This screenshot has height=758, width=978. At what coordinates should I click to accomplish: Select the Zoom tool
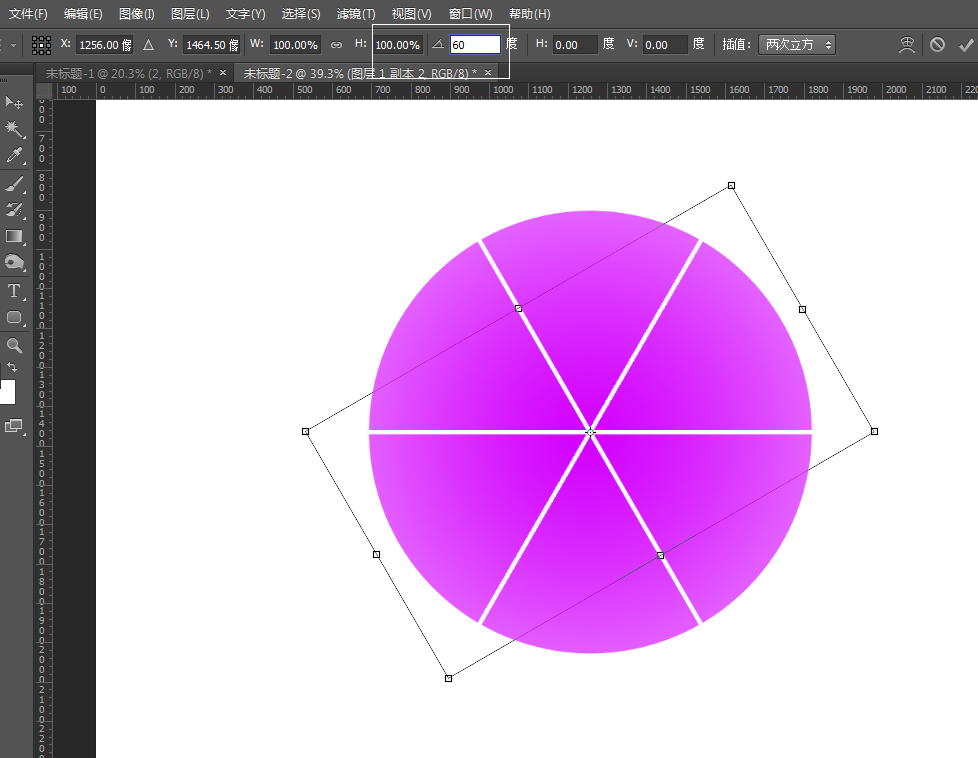14,345
